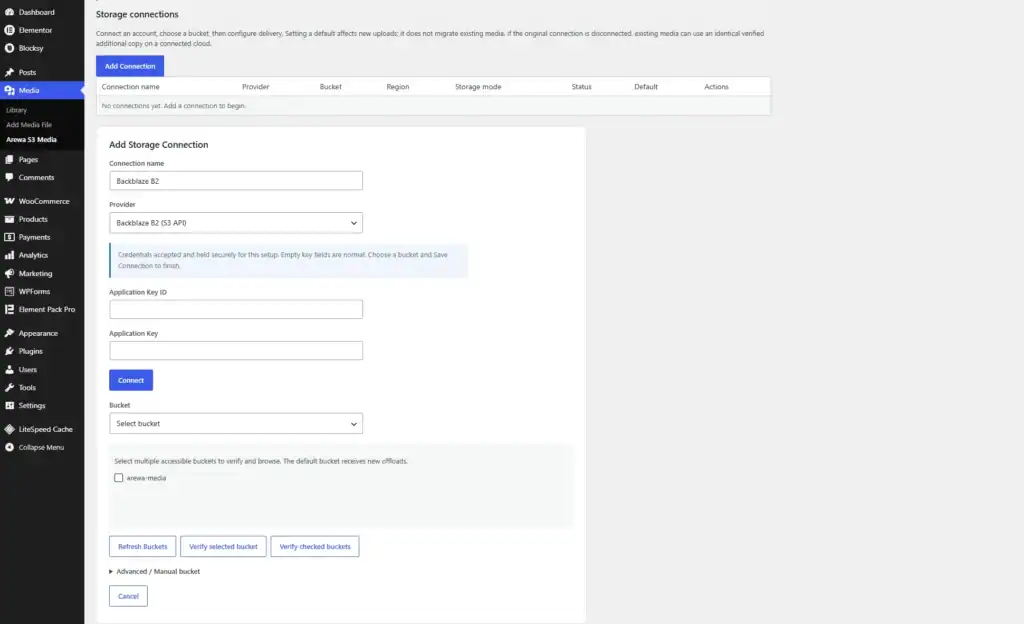Click the Collapse Menu arrow icon
The width and height of the screenshot is (1024, 624).
pyautogui.click(x=9, y=447)
